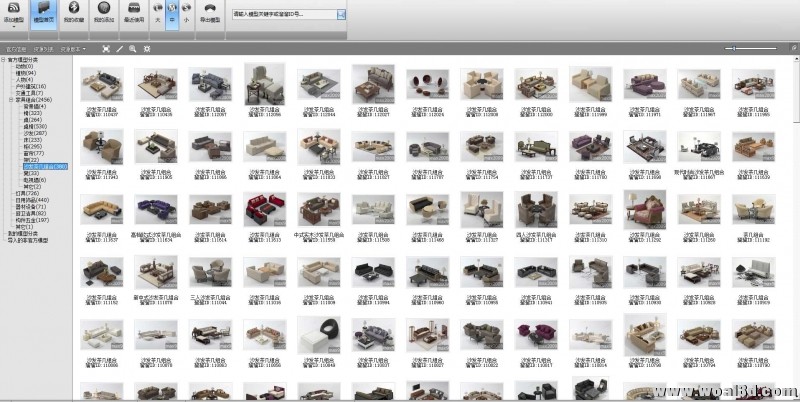The height and width of the screenshot is (402, 800).
Task: Select 电视墙(6) subcategory
Action: [x=35, y=180]
